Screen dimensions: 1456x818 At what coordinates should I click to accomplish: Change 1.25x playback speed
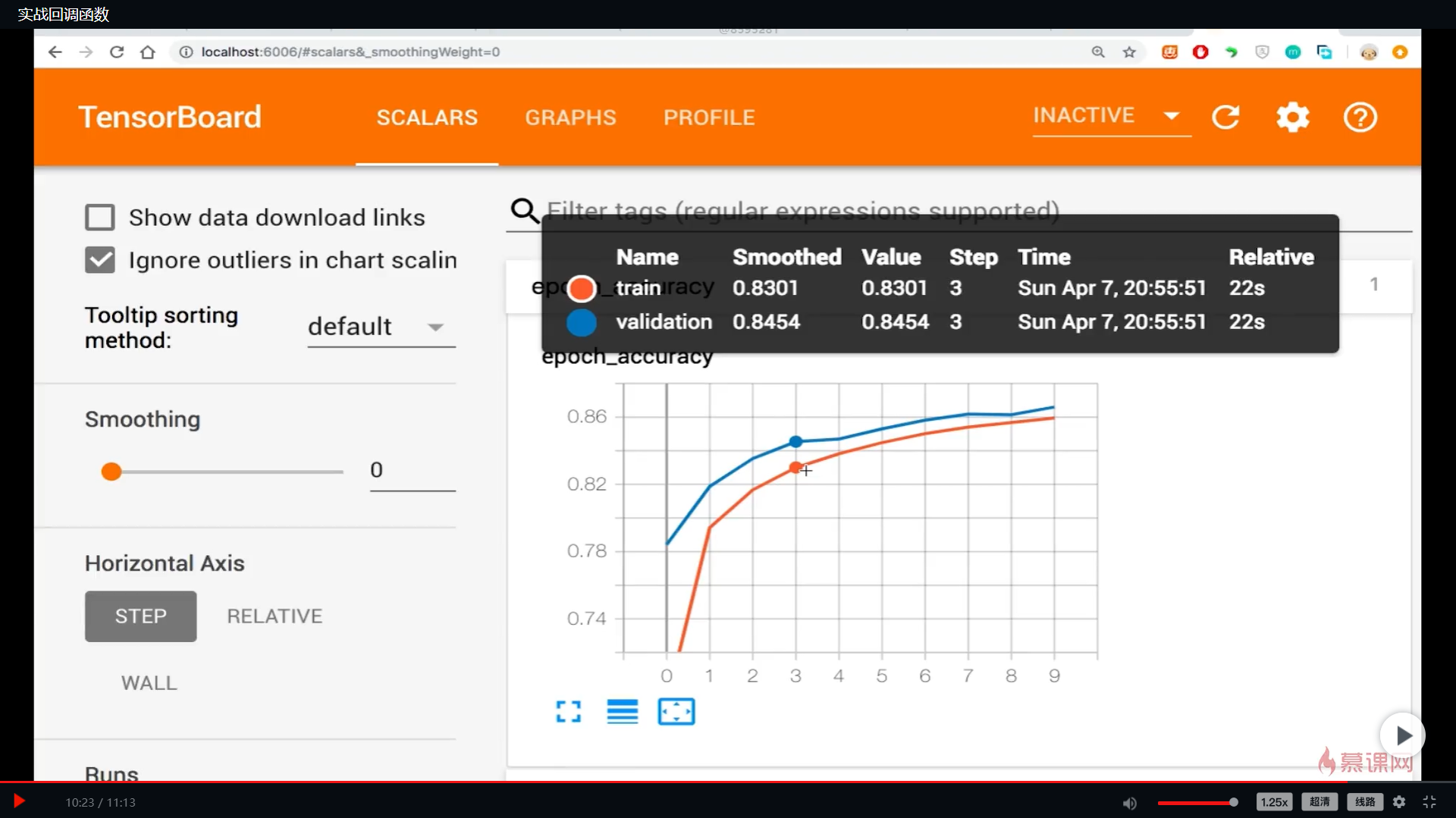[x=1274, y=802]
